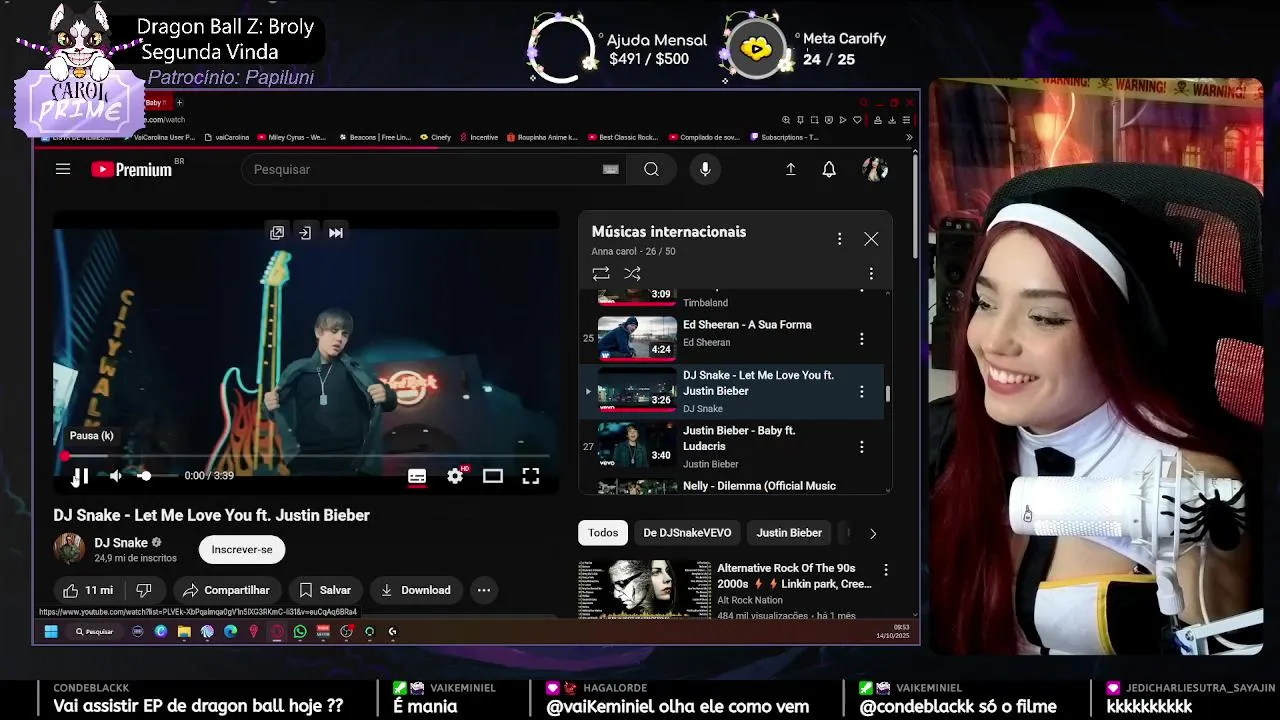Image resolution: width=1280 pixels, height=720 pixels.
Task: Open the account avatar menu
Action: 875,169
